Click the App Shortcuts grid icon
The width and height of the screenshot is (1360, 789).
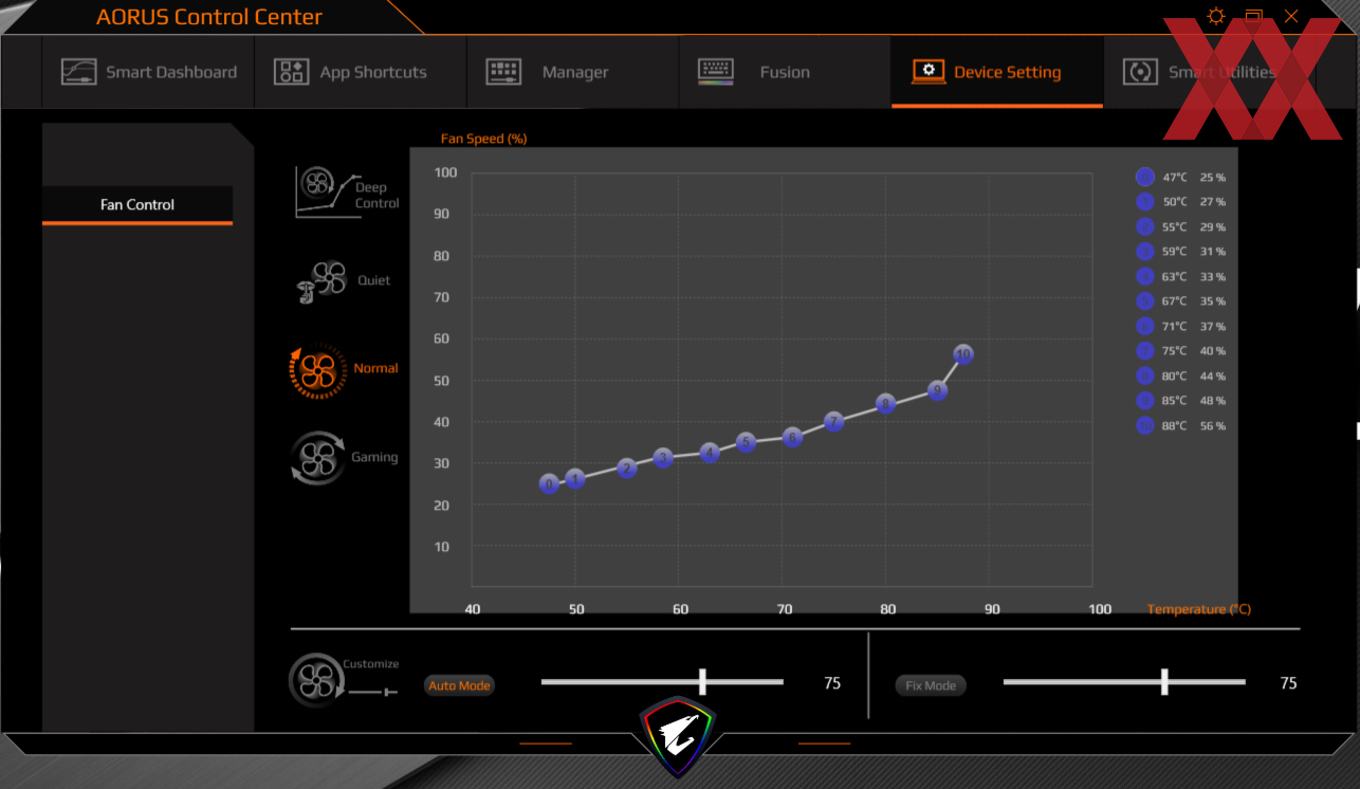(x=291, y=72)
